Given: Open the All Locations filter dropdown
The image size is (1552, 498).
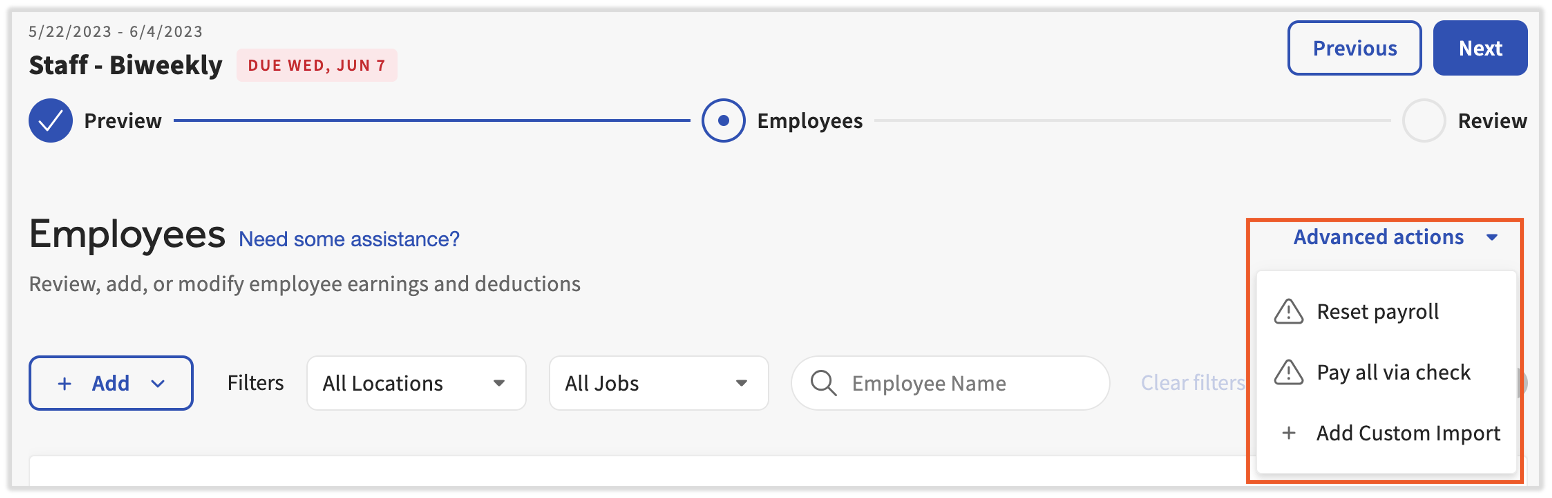Looking at the screenshot, I should (415, 383).
